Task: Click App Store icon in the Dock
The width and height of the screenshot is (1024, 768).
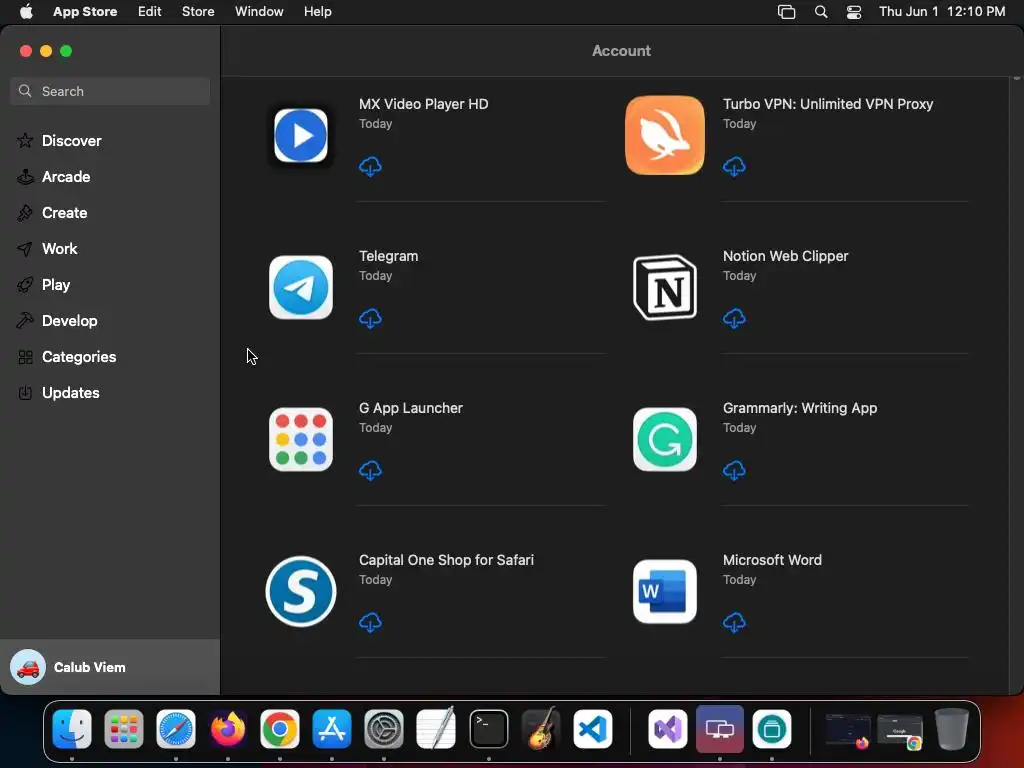Action: tap(332, 729)
